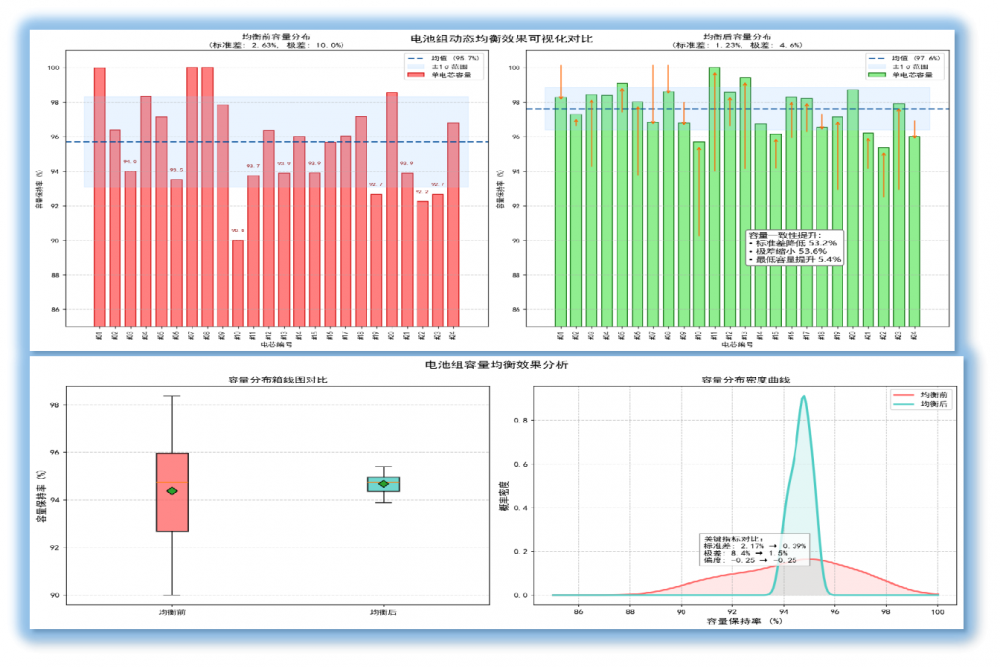Click the 均衡后 x-axis label under boxplot
This screenshot has height=667, width=1000.
click(383, 610)
